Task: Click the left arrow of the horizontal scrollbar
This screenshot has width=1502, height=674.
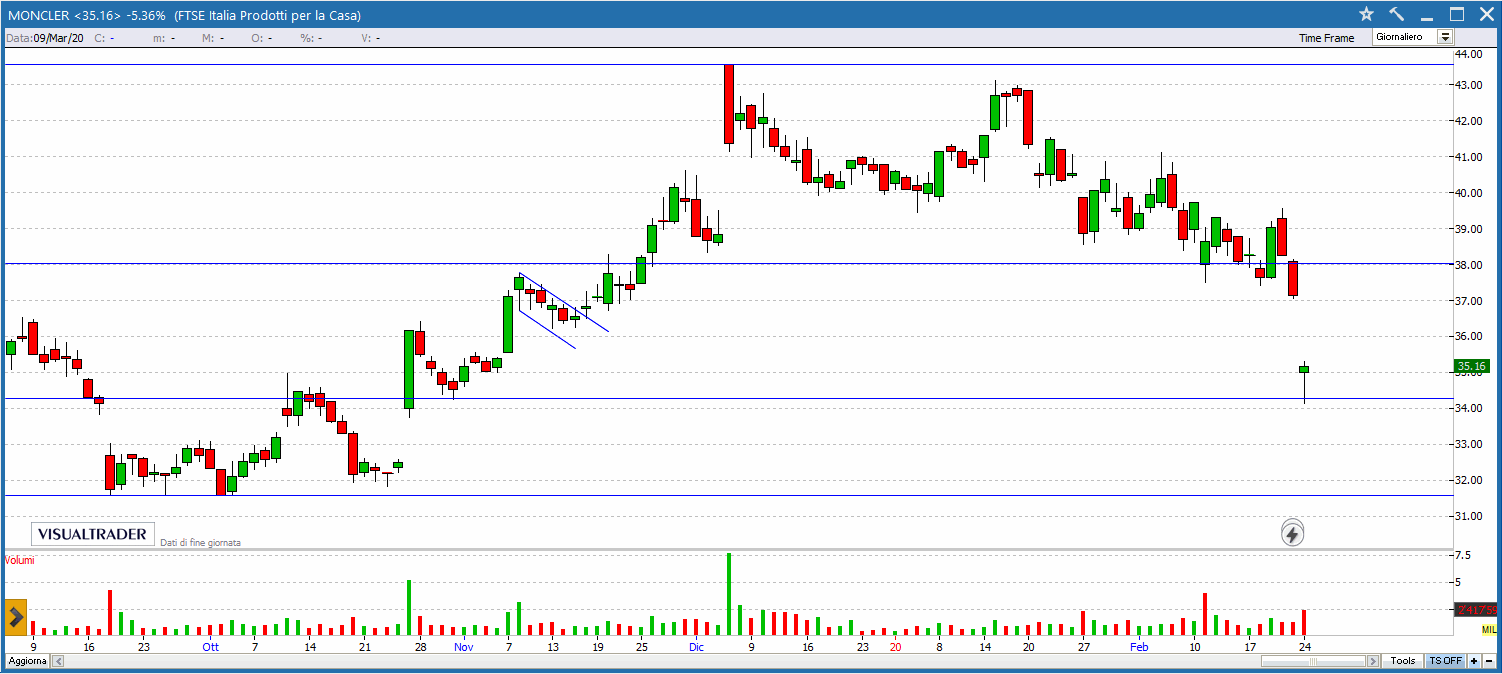Action: (57, 661)
